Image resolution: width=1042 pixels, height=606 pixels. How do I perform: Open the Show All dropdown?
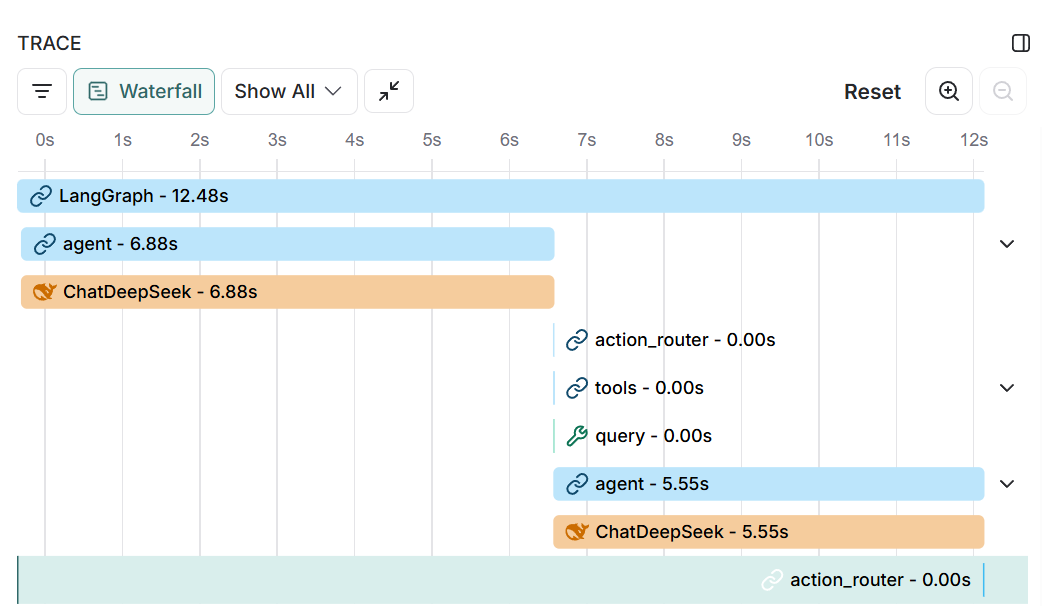(289, 91)
